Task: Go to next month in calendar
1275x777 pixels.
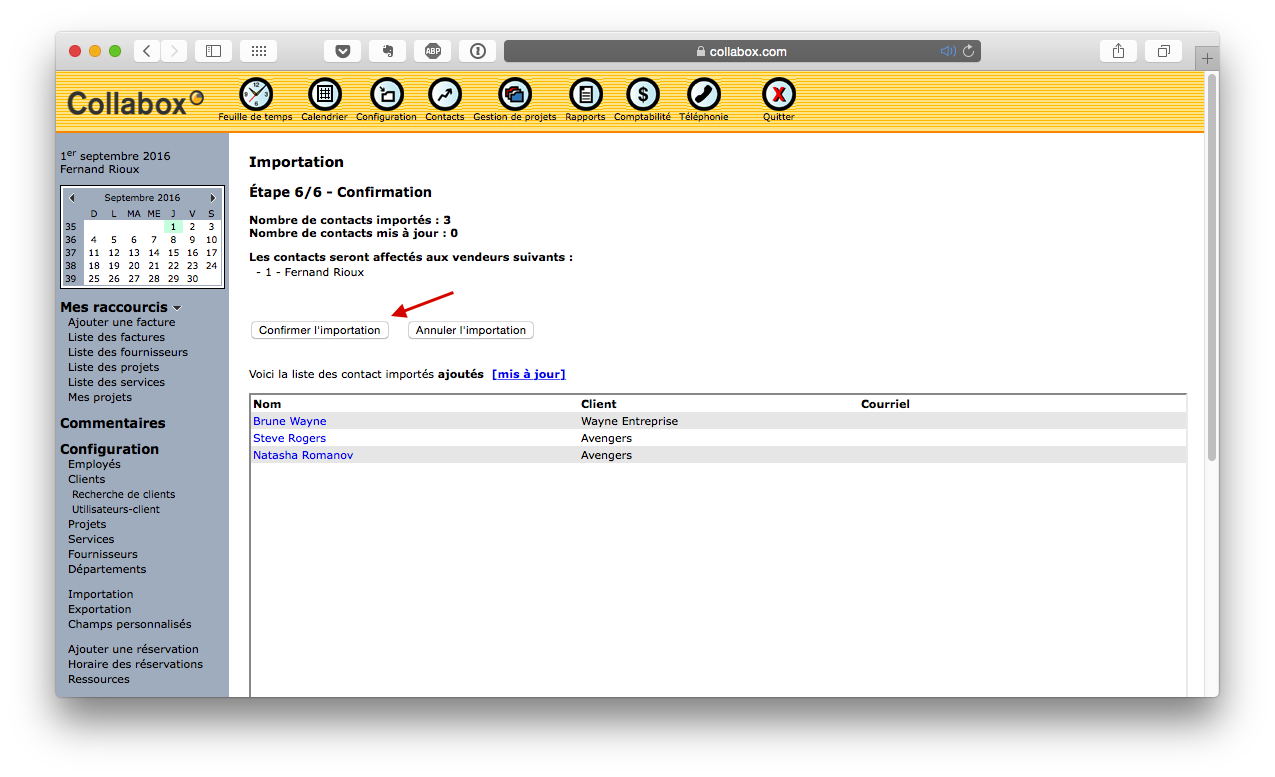Action: point(212,197)
